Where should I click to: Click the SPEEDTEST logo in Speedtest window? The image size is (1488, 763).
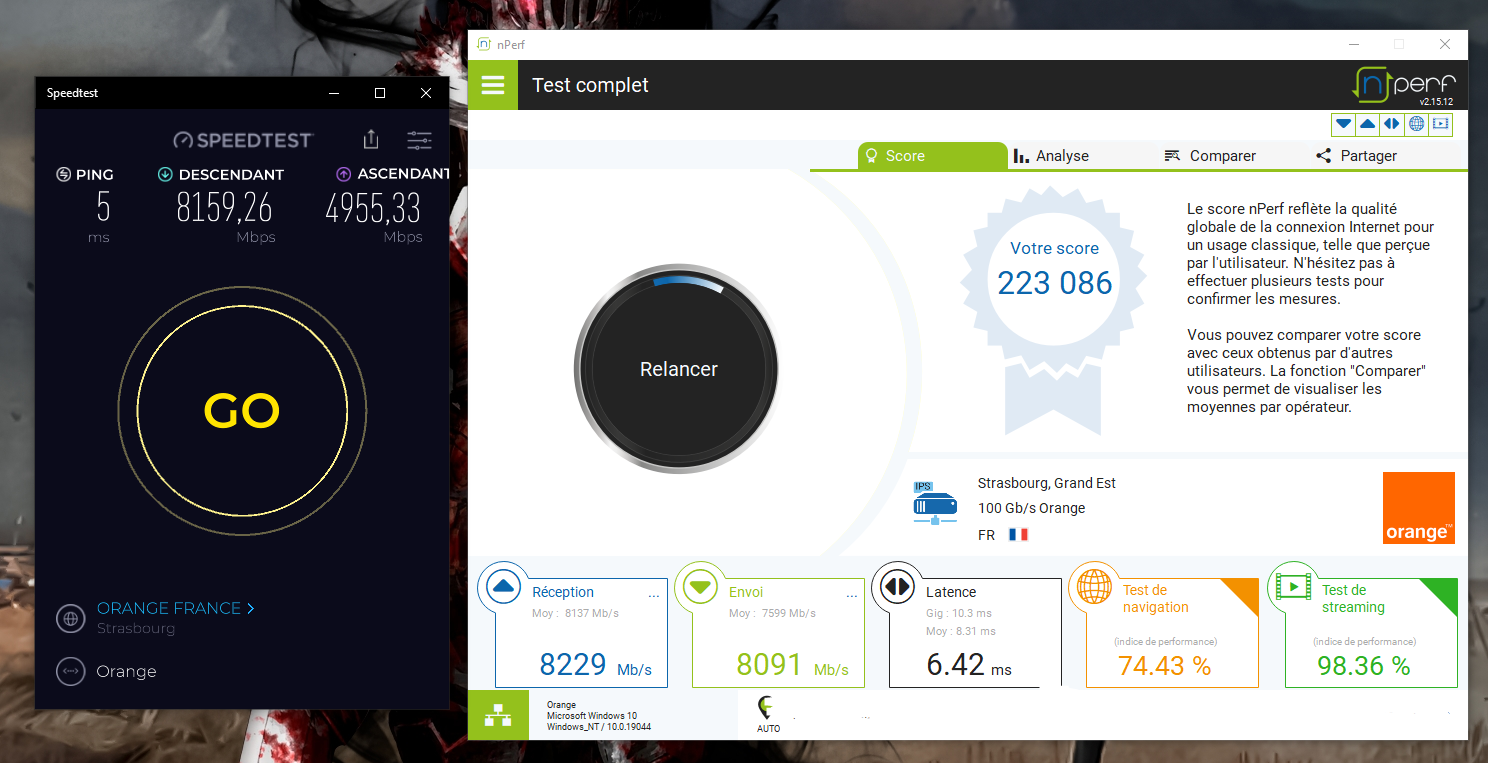point(243,140)
